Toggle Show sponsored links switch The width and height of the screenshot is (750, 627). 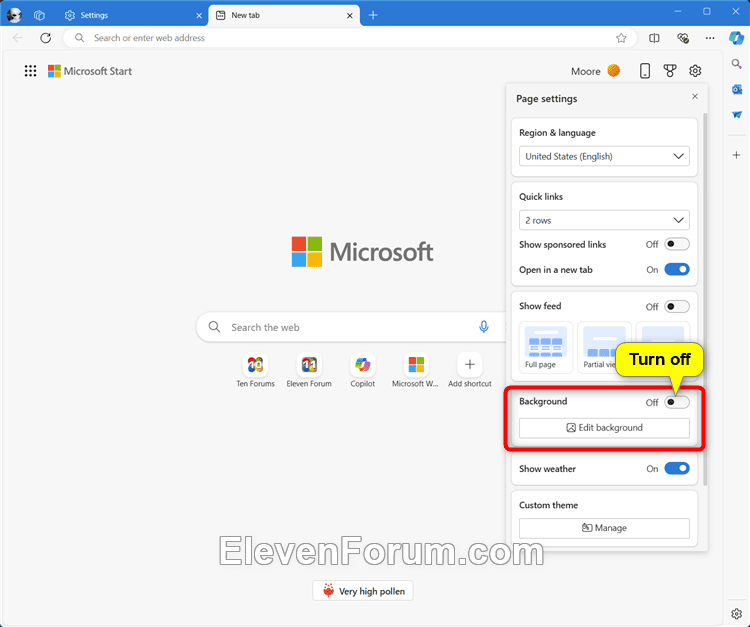point(677,244)
